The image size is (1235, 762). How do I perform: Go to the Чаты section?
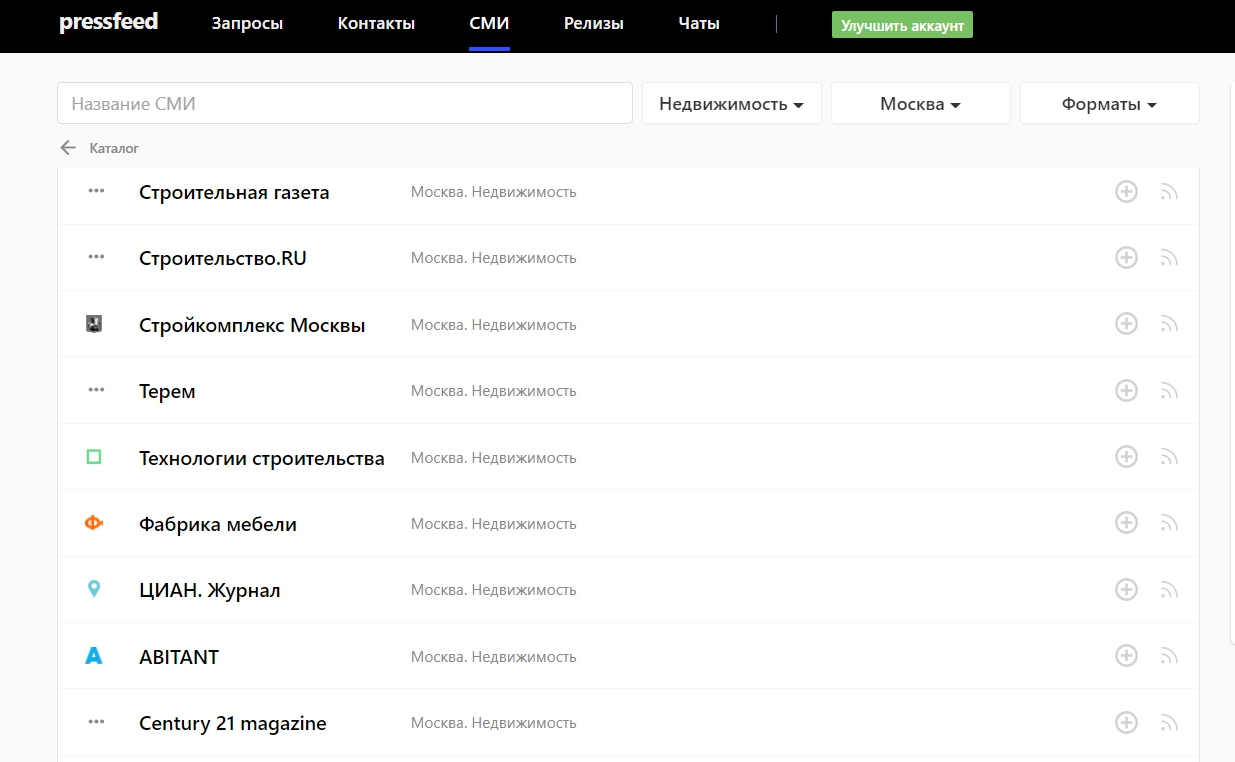[x=698, y=24]
